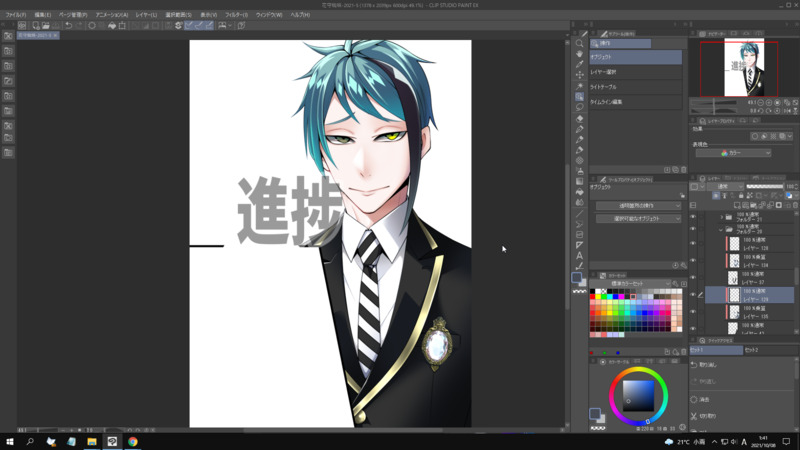
Task: Hide layer 135 using eye icon
Action: point(693,312)
